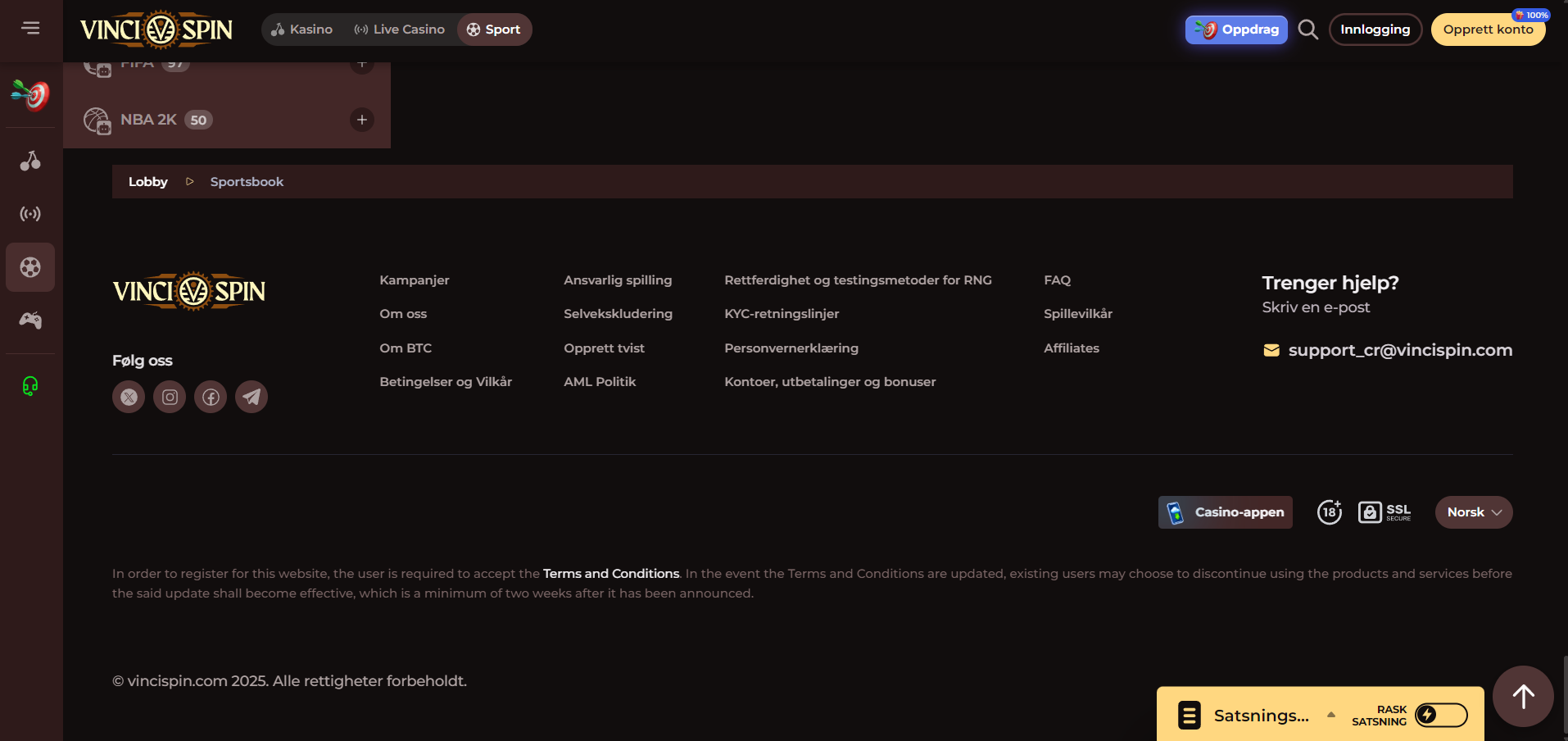This screenshot has width=1568, height=741.
Task: Open the Facebook social icon
Action: click(211, 397)
